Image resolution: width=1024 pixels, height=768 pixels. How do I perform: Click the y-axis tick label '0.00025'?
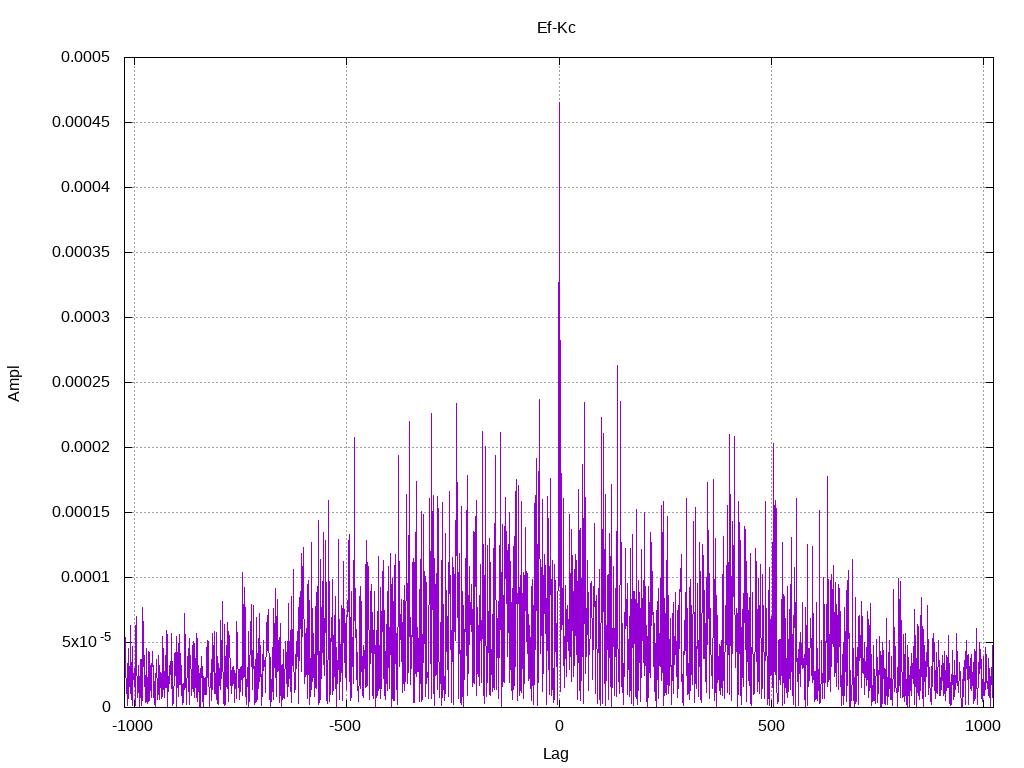[81, 382]
